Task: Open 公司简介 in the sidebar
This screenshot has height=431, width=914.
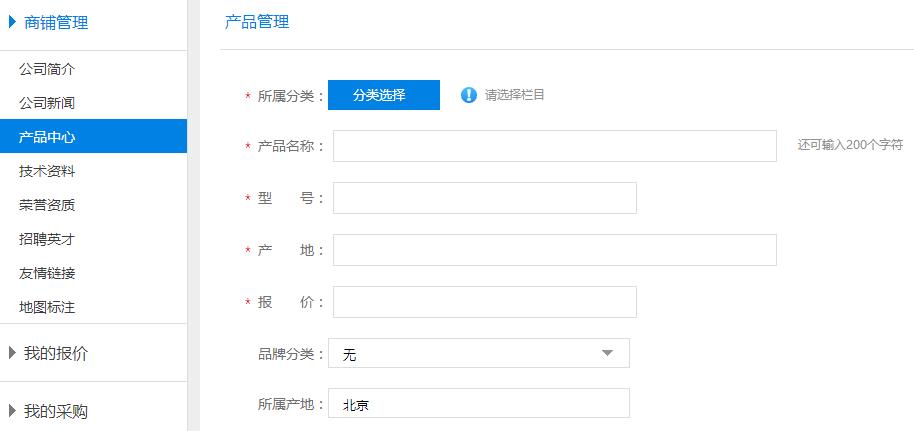Action: [x=47, y=69]
